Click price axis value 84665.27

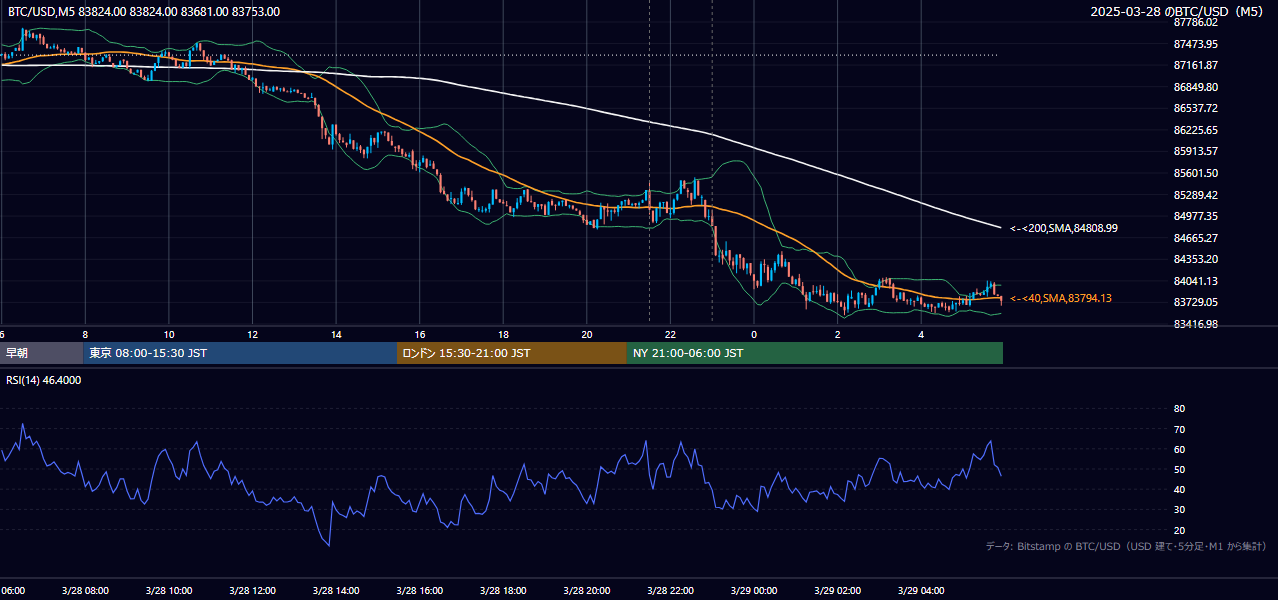point(1196,238)
